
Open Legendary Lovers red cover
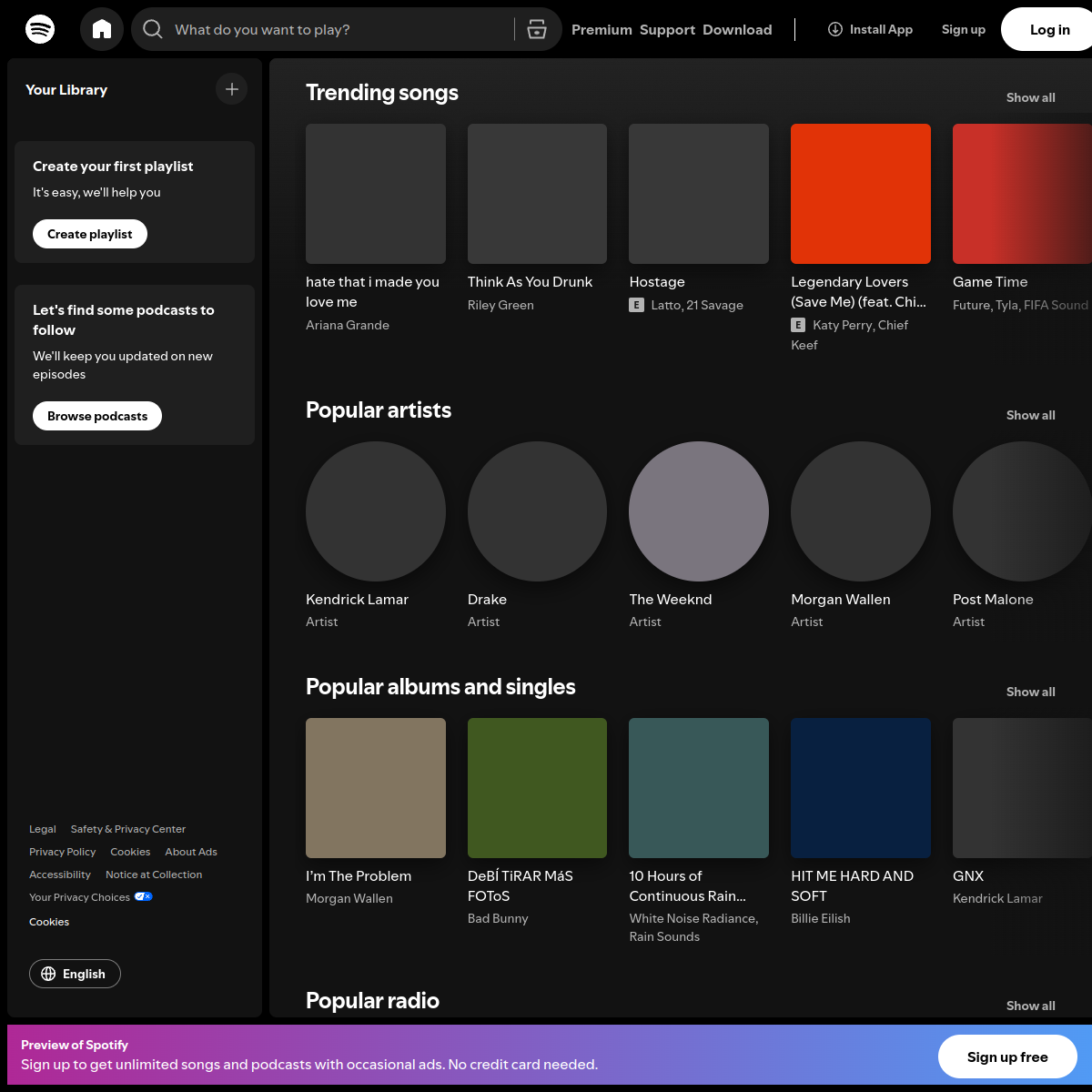(861, 194)
